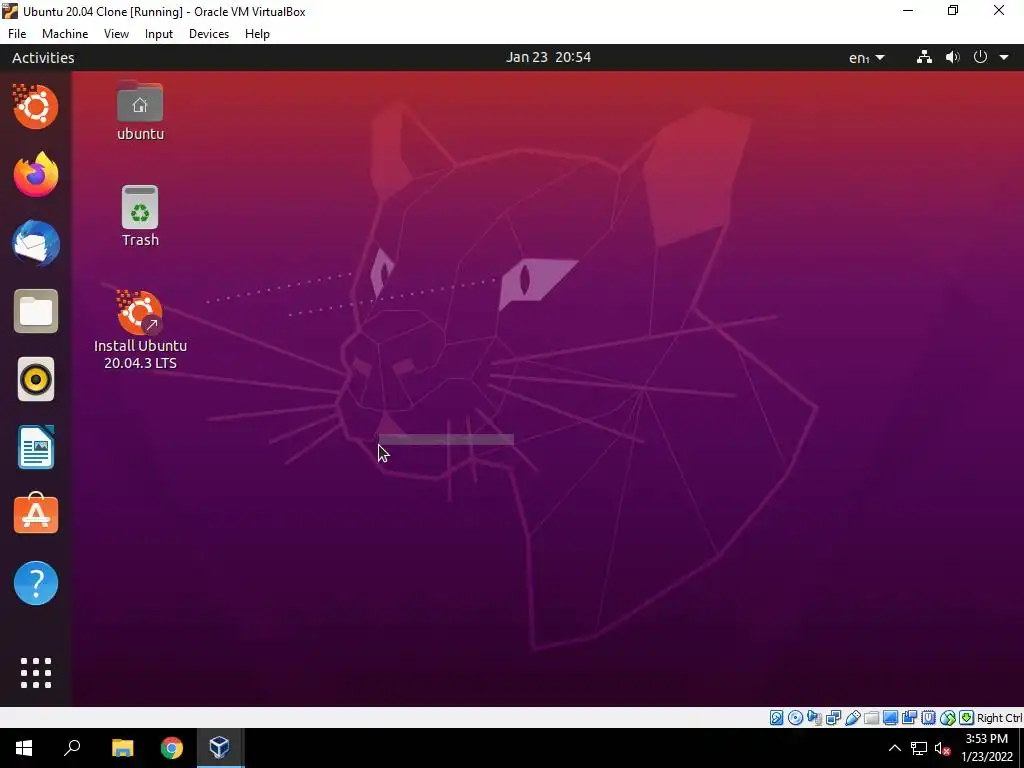Select the ubuntu home folder on desktop

pos(140,111)
